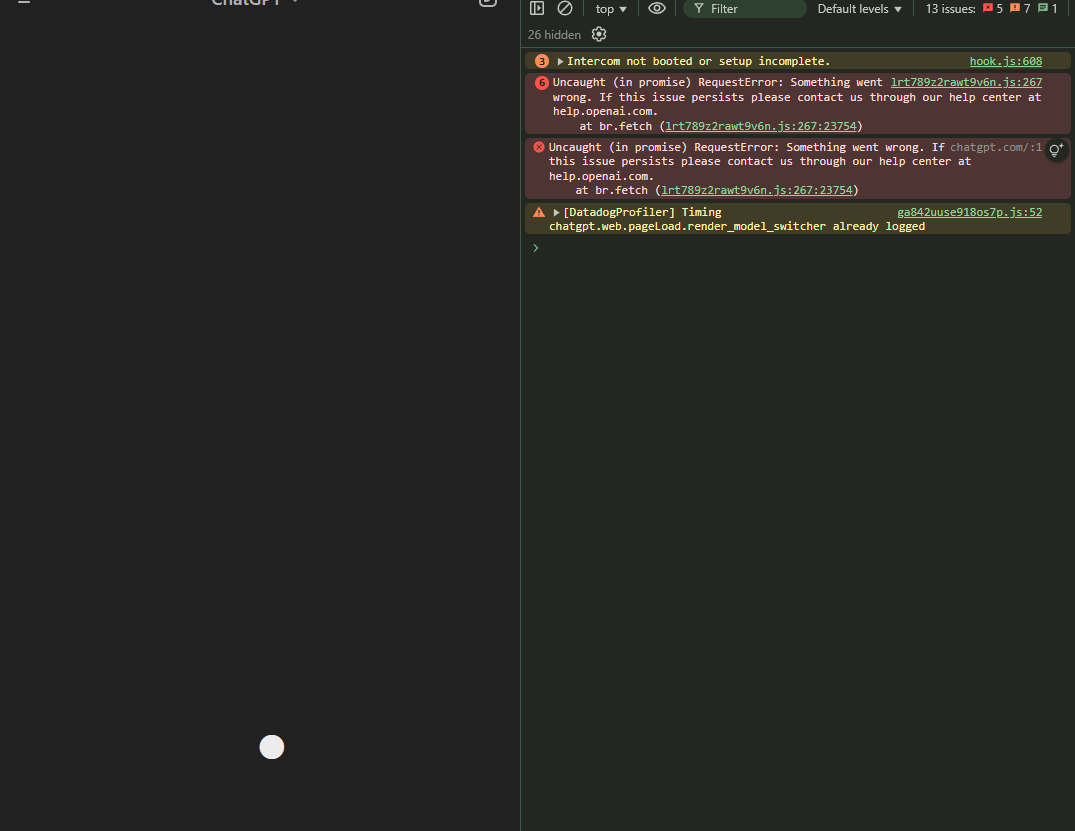Open the ga842uuse918os7p.js:52 link
This screenshot has height=831, width=1075.
pyautogui.click(x=969, y=211)
